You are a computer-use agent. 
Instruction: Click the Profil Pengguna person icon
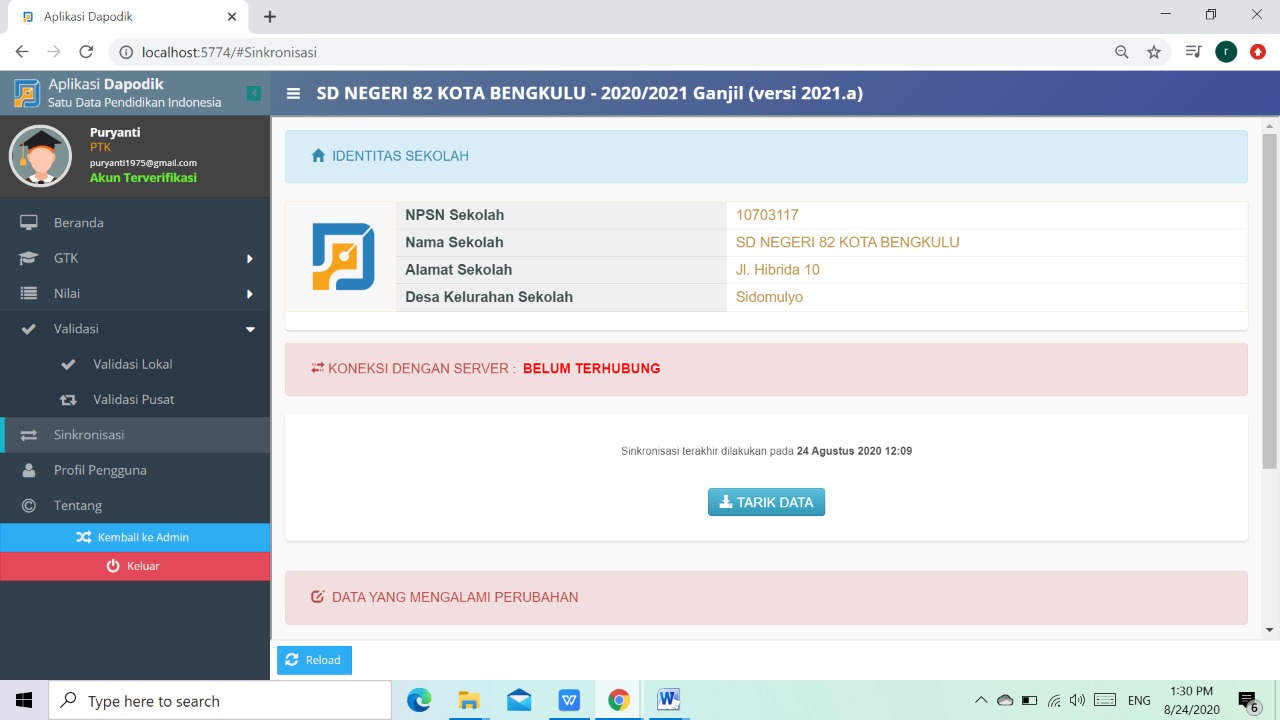(x=29, y=470)
